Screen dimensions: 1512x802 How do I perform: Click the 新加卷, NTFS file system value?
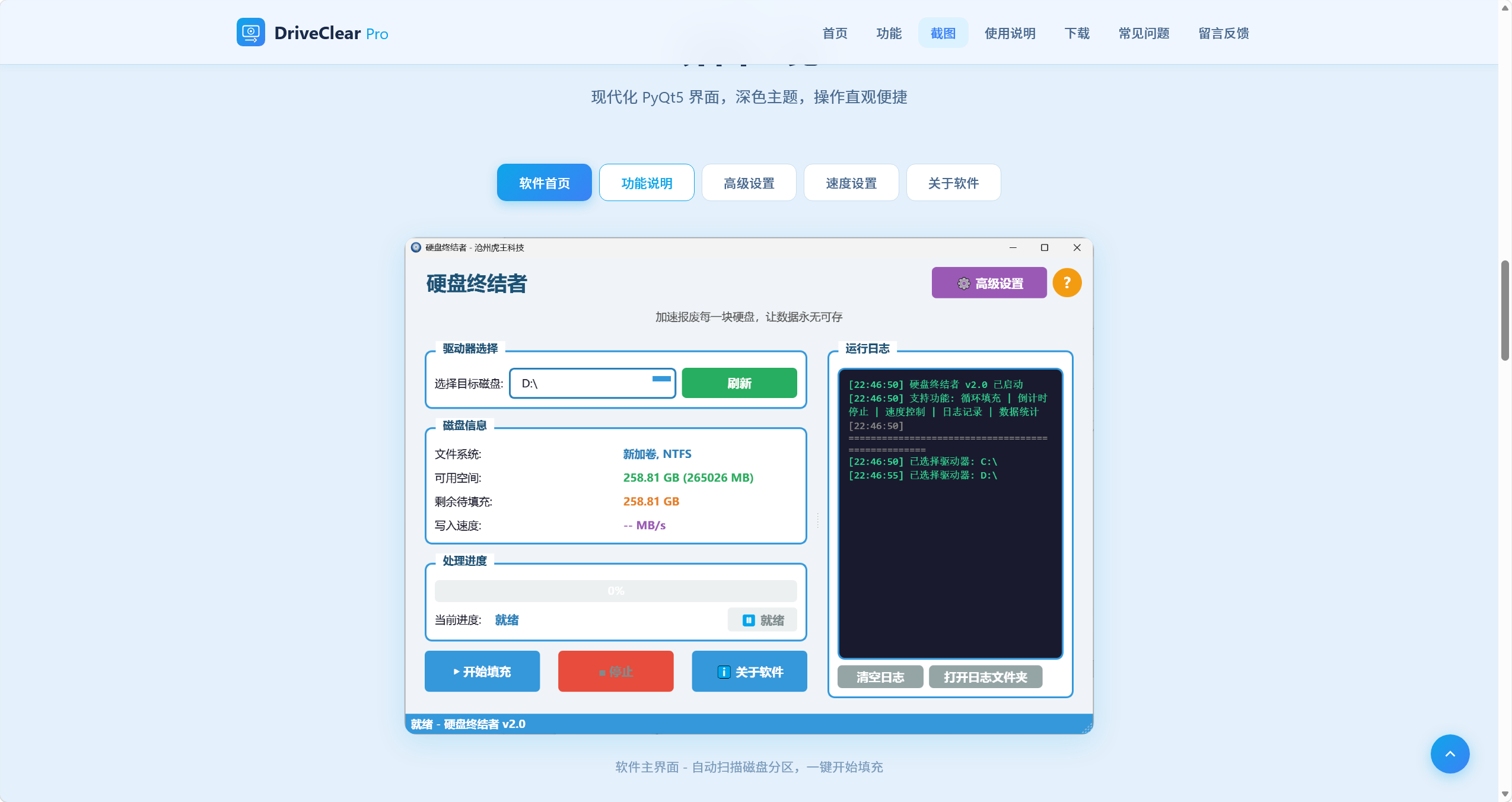pos(657,454)
